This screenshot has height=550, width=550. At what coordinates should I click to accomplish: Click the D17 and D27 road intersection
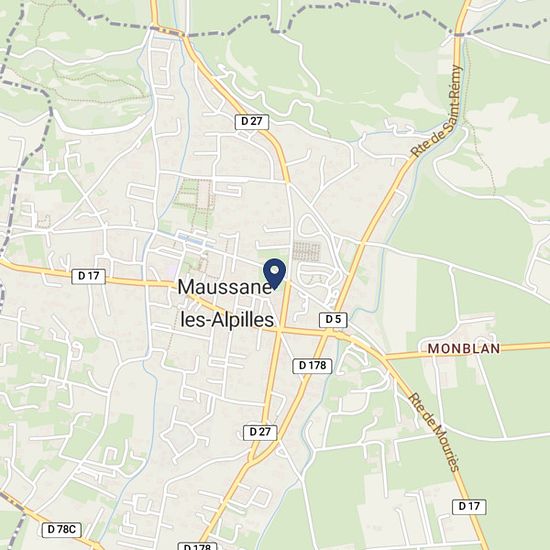click(280, 330)
